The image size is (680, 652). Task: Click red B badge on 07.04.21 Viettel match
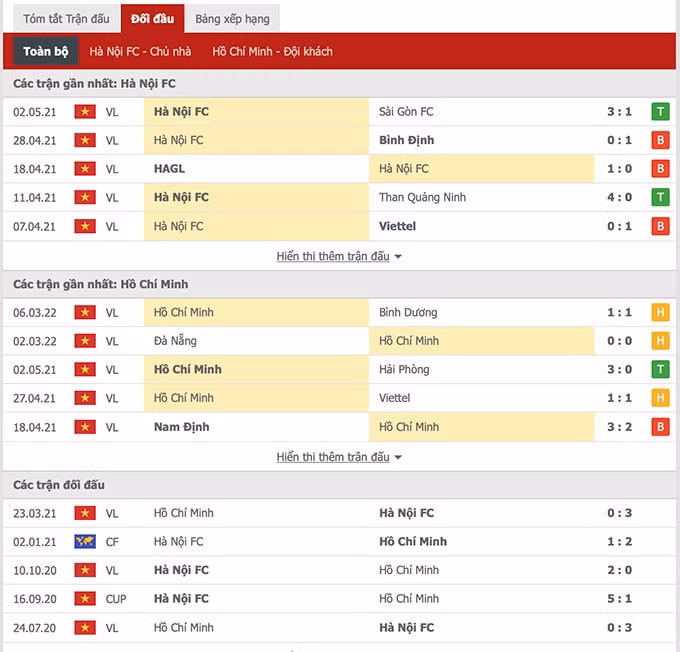click(x=660, y=226)
